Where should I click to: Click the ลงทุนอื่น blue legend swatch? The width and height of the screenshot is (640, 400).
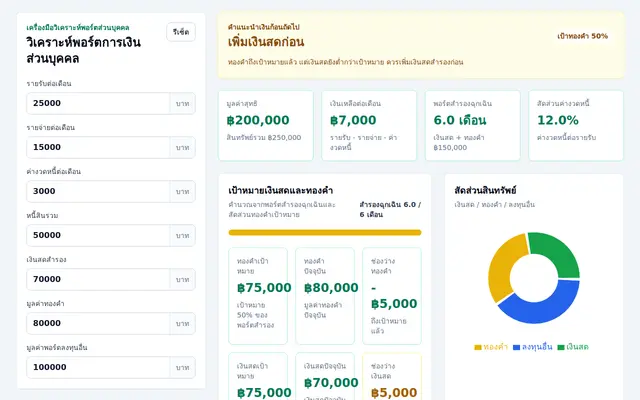tap(516, 347)
